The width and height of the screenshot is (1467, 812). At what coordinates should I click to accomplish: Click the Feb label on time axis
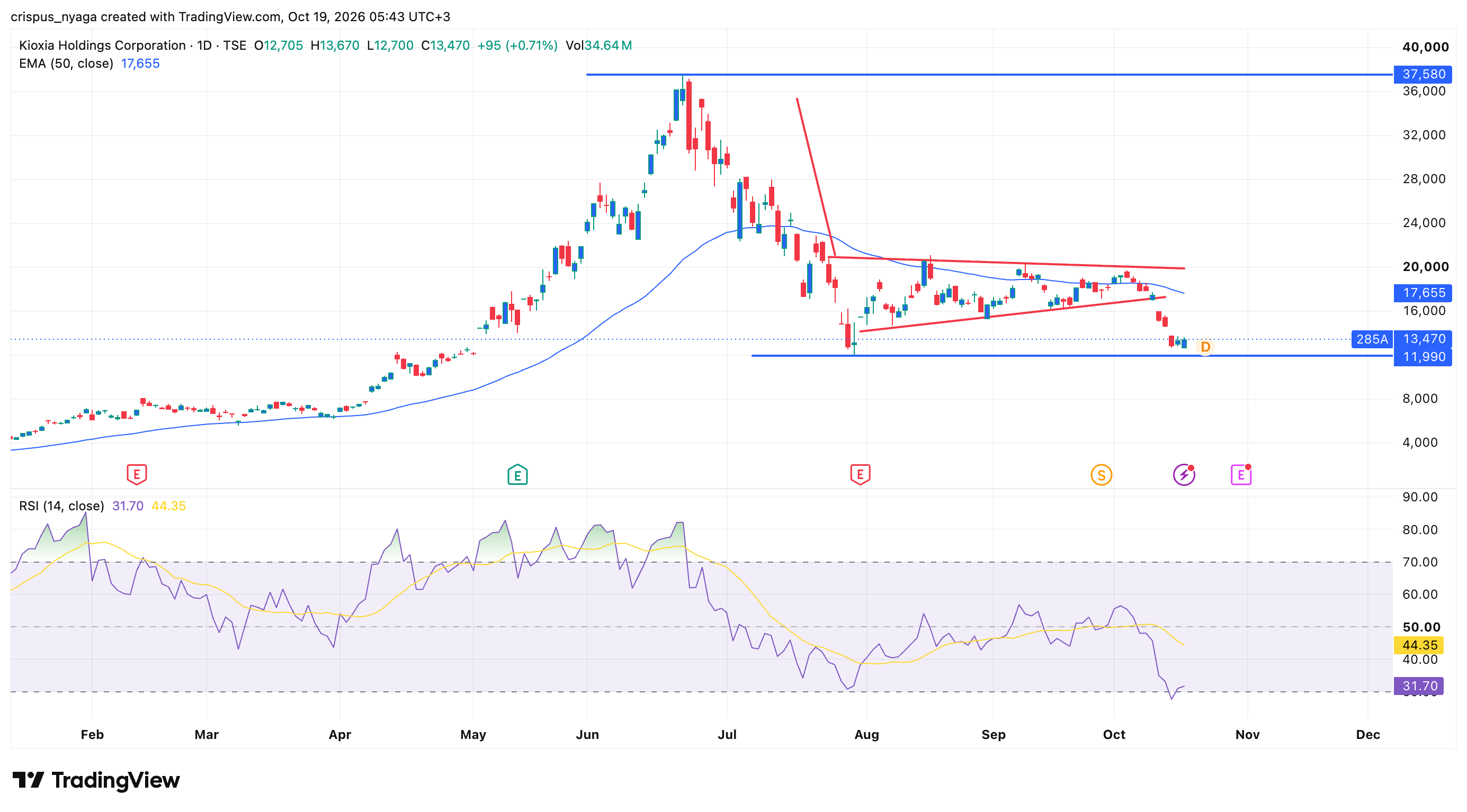click(92, 734)
